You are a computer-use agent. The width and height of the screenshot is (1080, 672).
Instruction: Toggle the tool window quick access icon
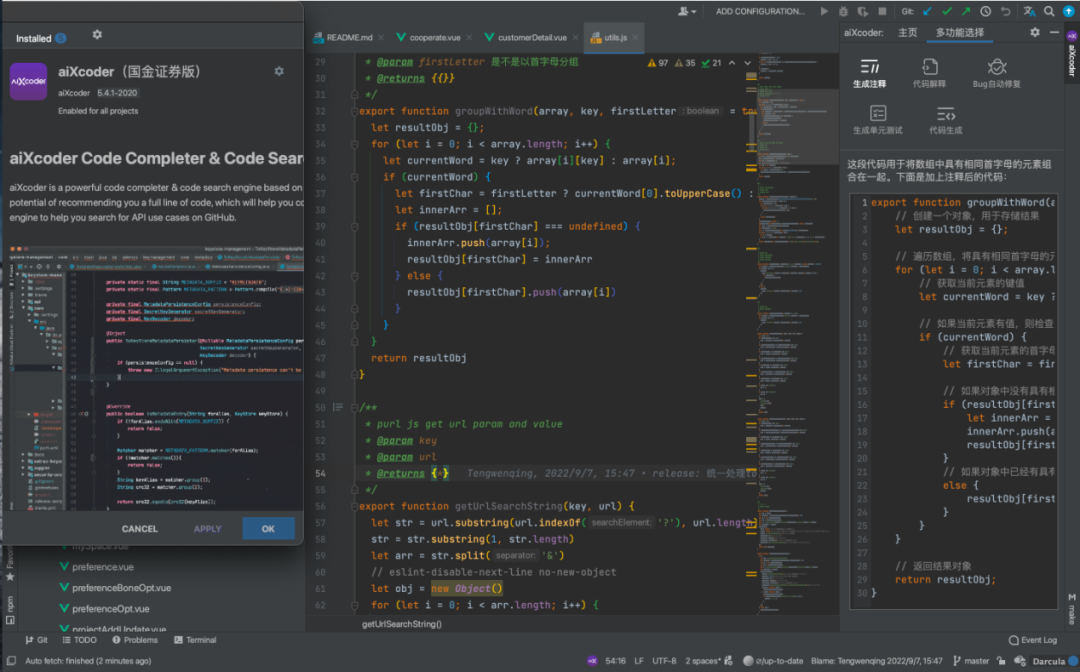[x=11, y=661]
